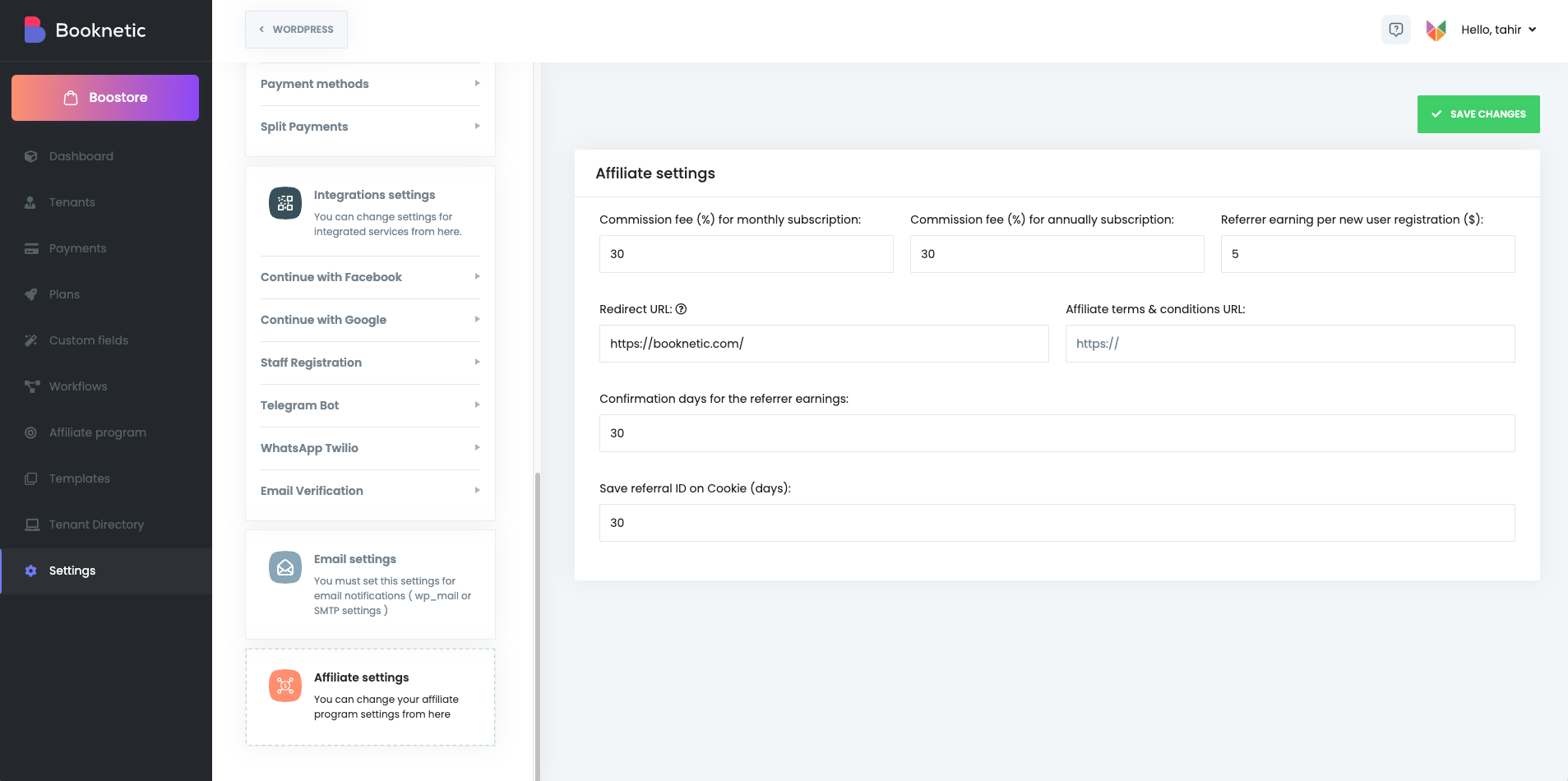Expand Continue with Google settings
Viewport: 1568px width, 781px height.
click(x=370, y=320)
